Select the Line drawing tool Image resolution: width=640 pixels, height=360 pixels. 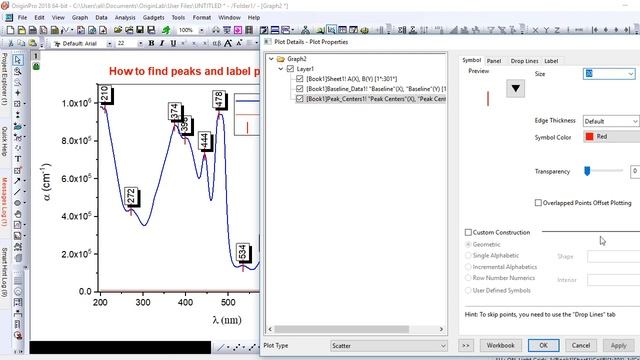coord(18,192)
